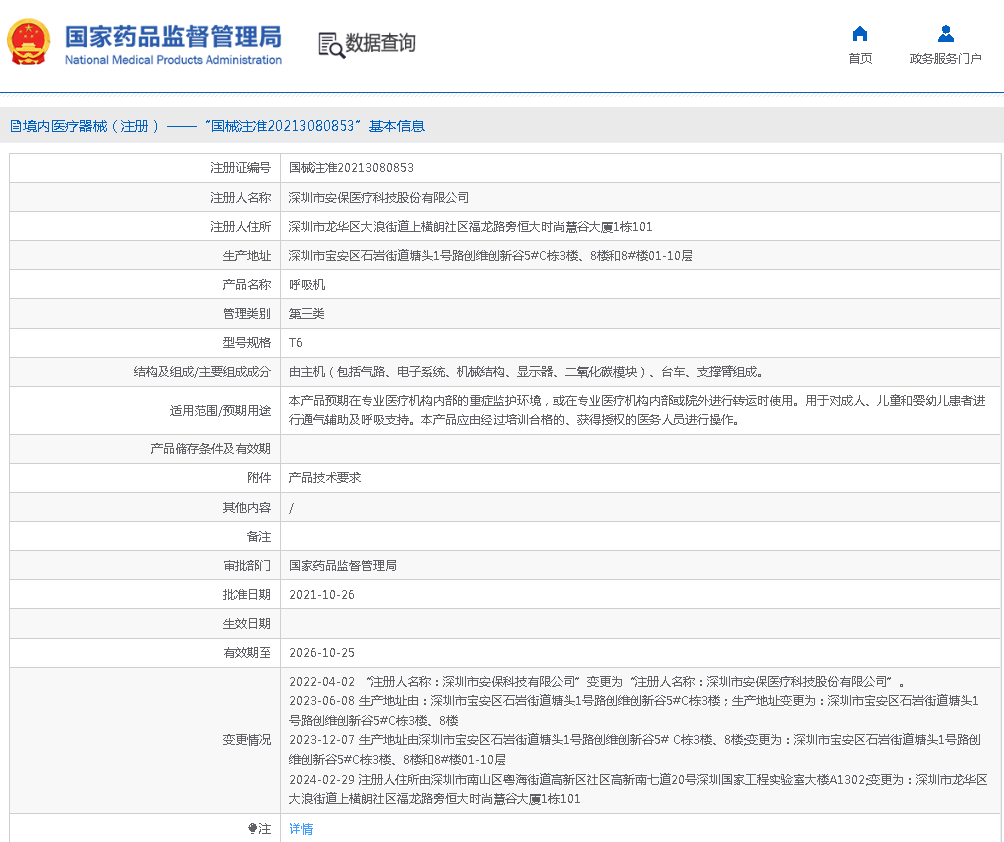Screen dimensions: 1004x842
Task: Click the document icon before 境内医疗器械
Action: [x=15, y=126]
